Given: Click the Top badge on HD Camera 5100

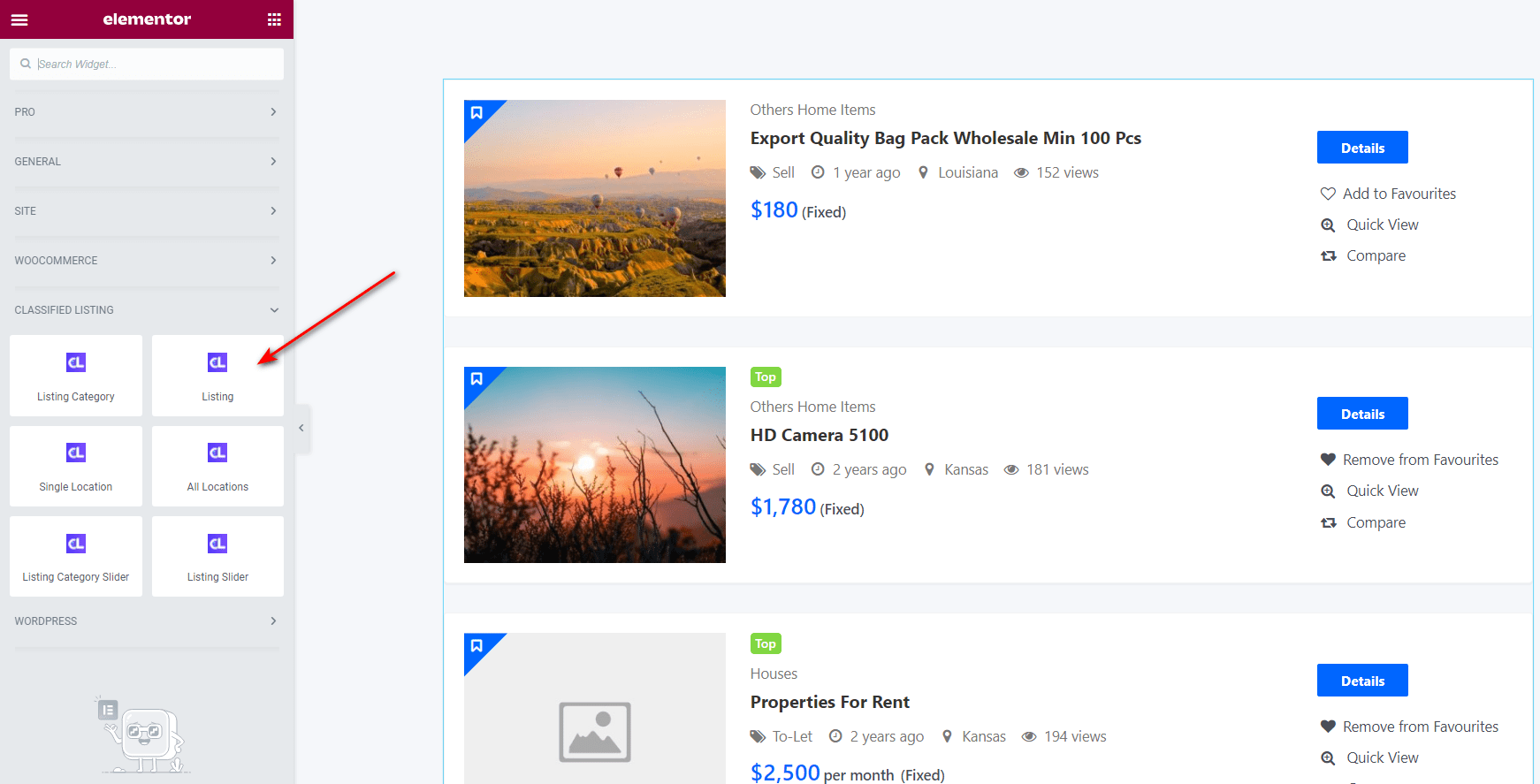Looking at the screenshot, I should pyautogui.click(x=766, y=377).
